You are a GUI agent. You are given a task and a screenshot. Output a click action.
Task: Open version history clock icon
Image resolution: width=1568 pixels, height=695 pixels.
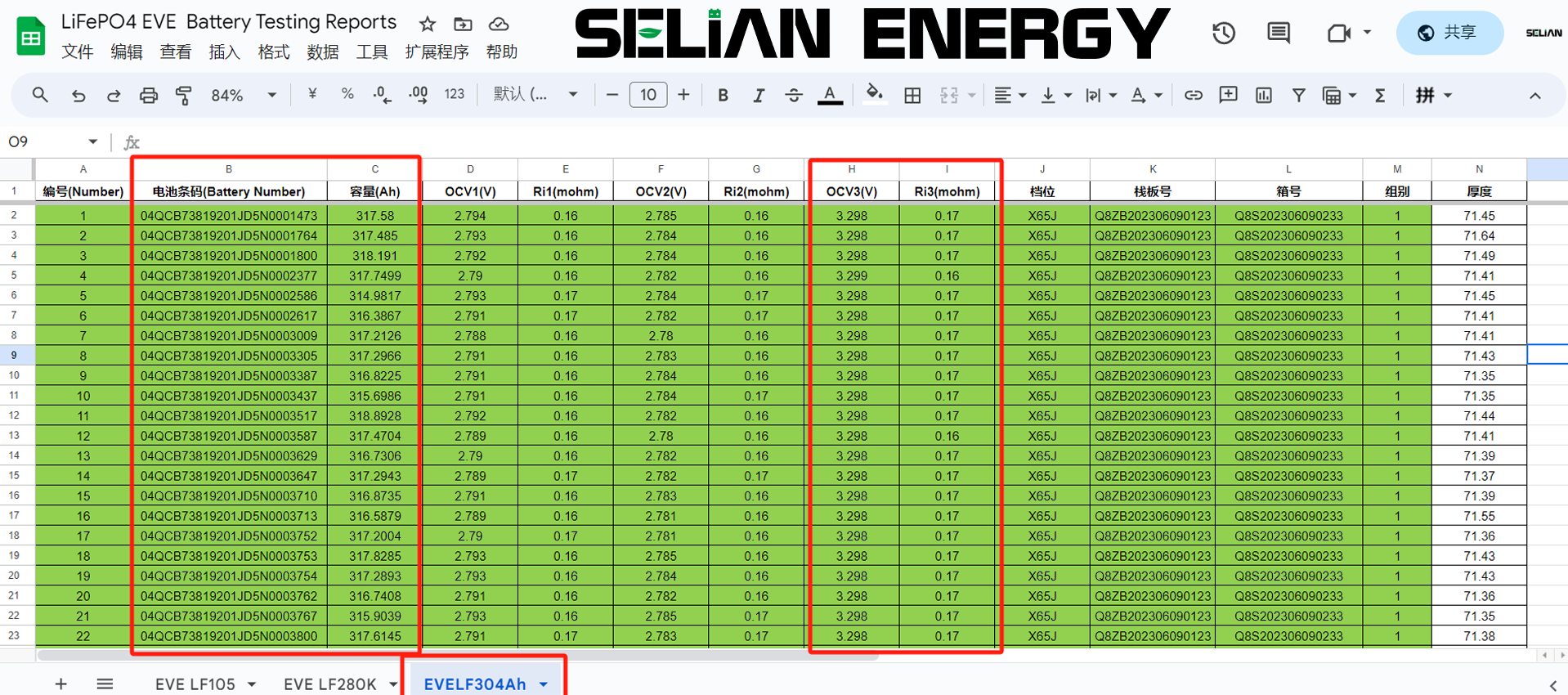pos(1223,34)
